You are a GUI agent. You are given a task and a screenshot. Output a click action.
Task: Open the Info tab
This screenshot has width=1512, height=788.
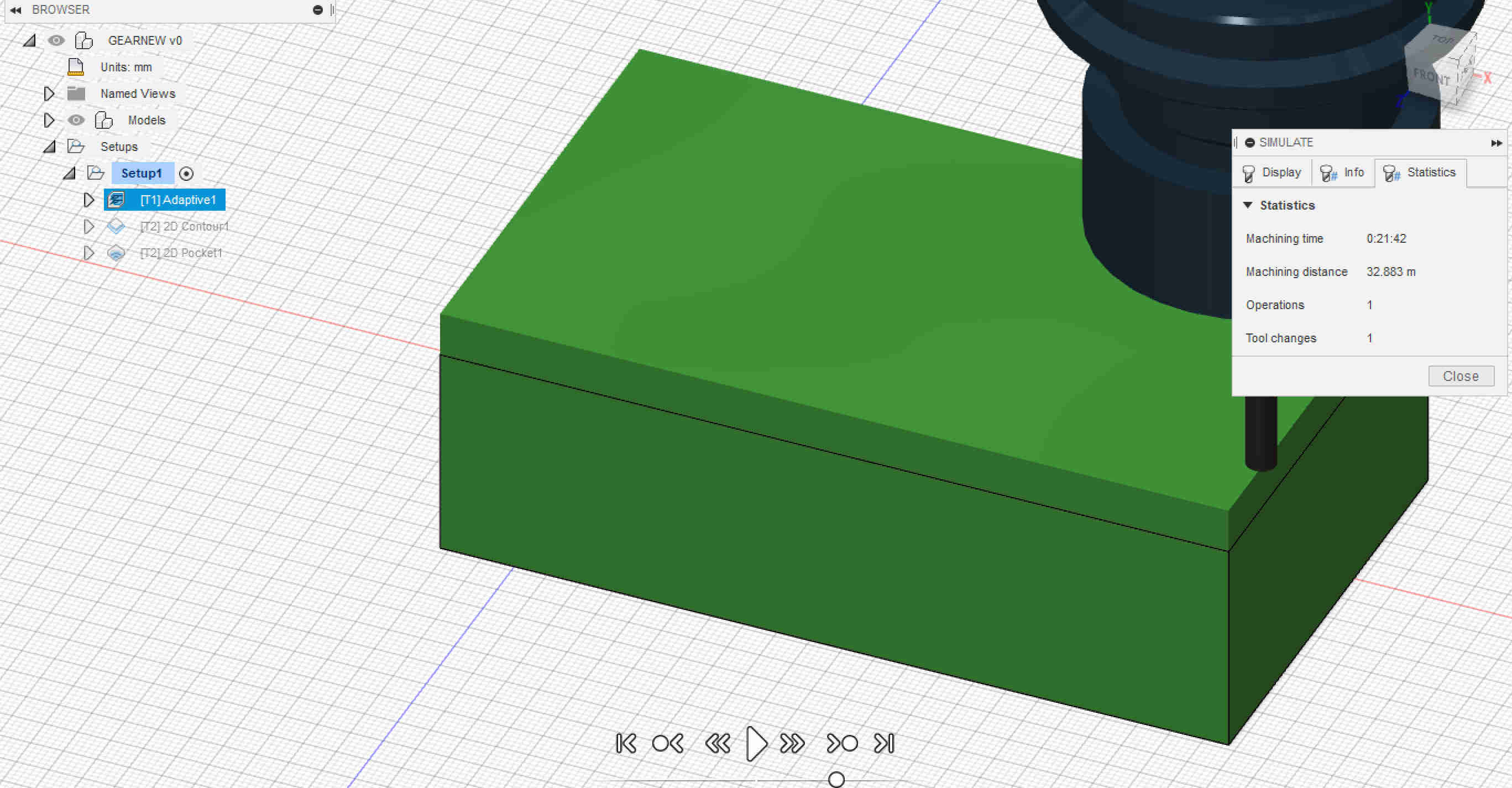tap(1342, 173)
